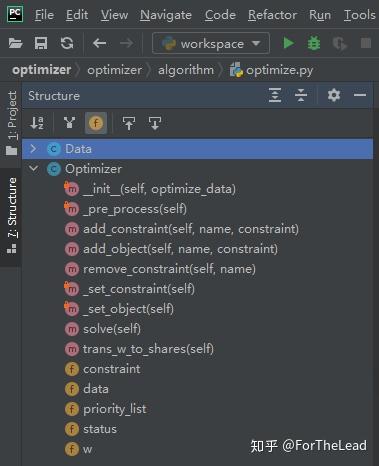Open the Run menu

pos(320,15)
